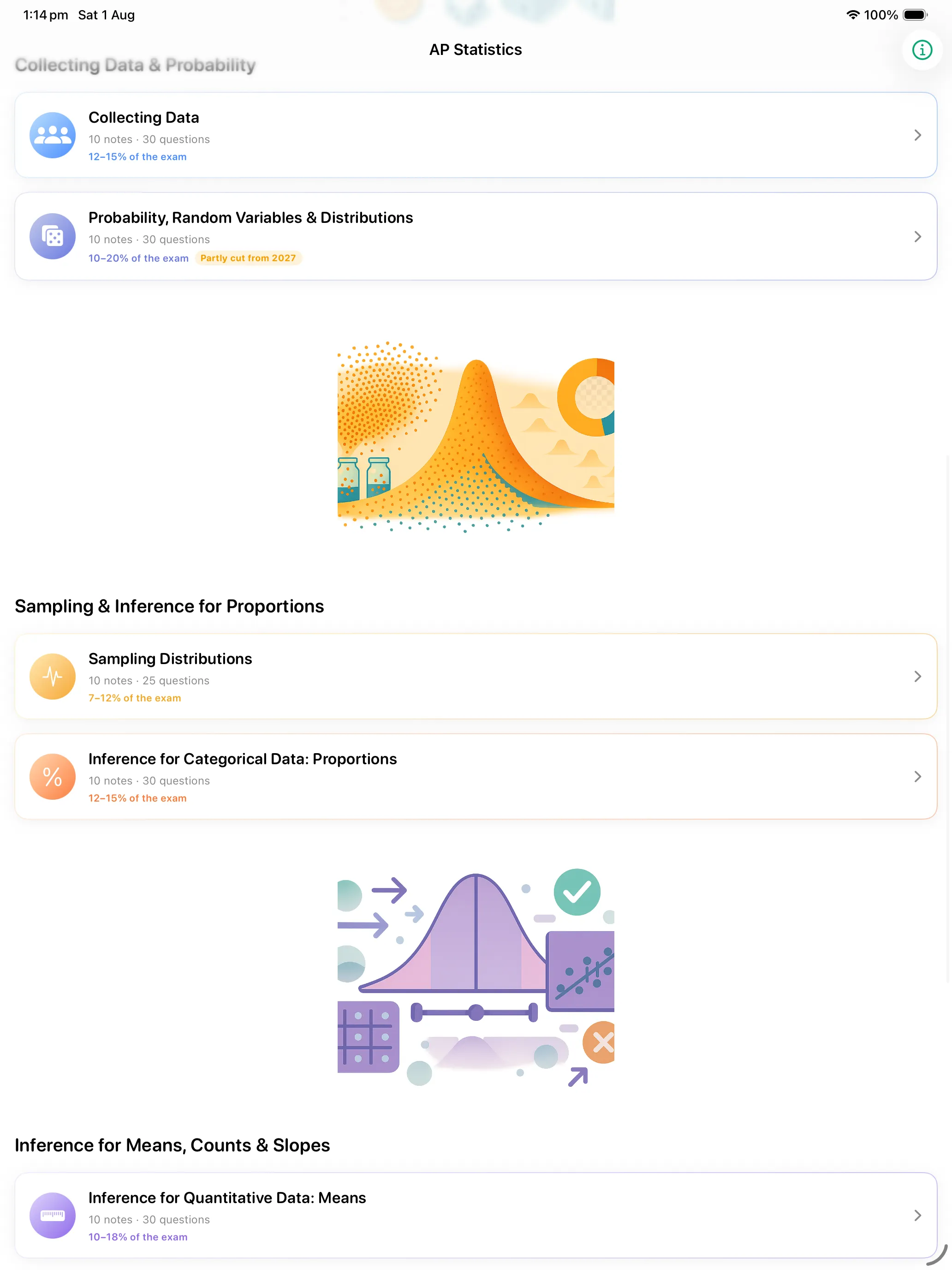Tap the orange bell curve illustration
952x1270 pixels.
476,437
